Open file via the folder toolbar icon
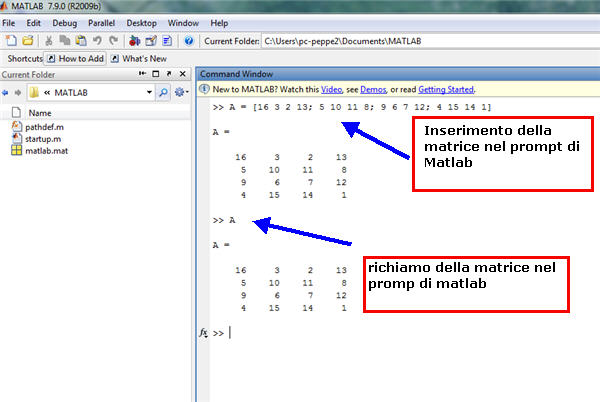Image resolution: width=600 pixels, height=402 pixels. pos(28,41)
